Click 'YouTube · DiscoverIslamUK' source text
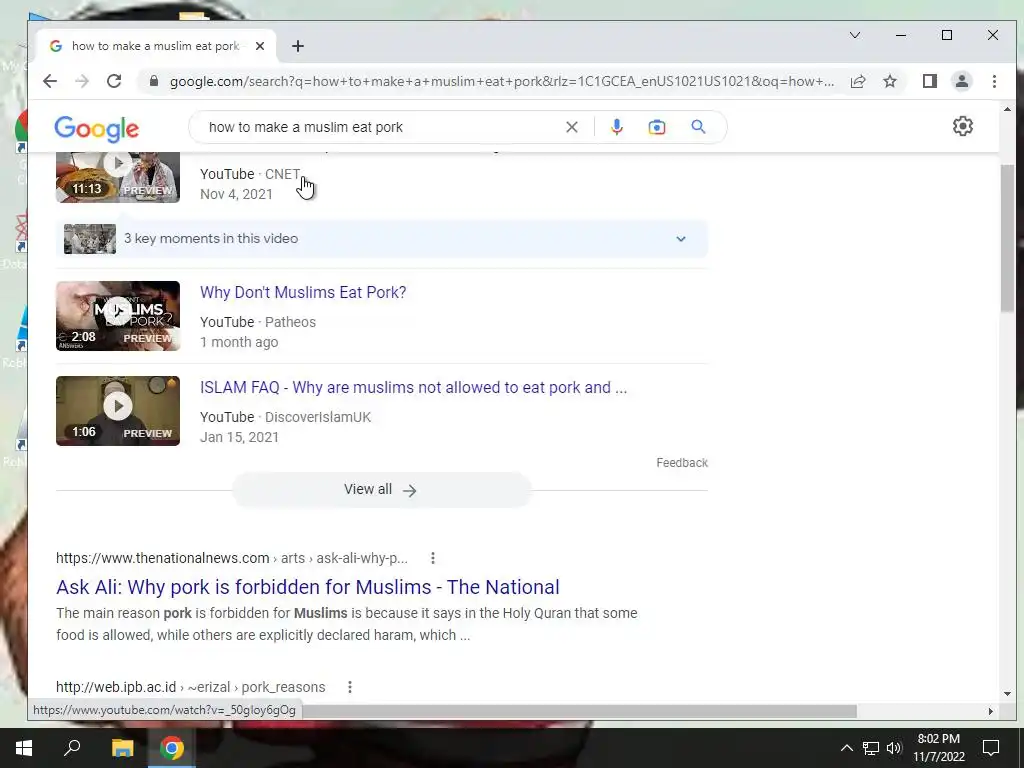This screenshot has width=1024, height=768. [x=285, y=417]
